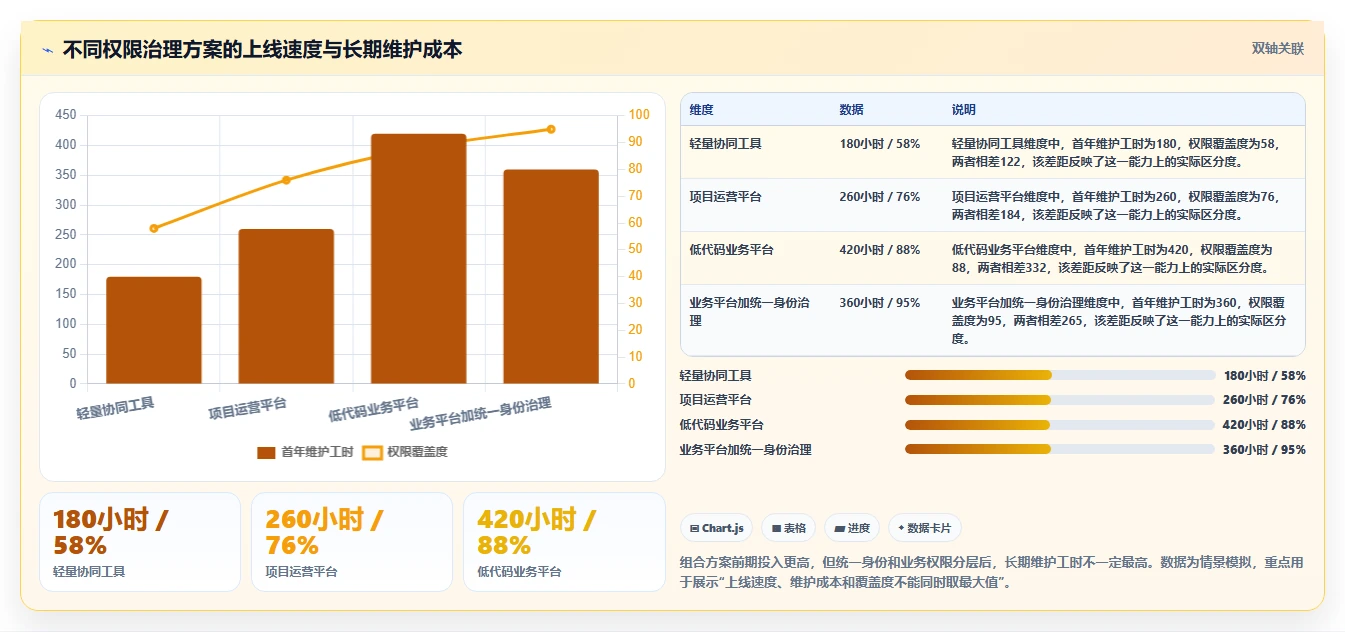The width and height of the screenshot is (1345, 632).
Task: Click the 业务平台加统一身份治理 progress bar
Action: 1060,449
